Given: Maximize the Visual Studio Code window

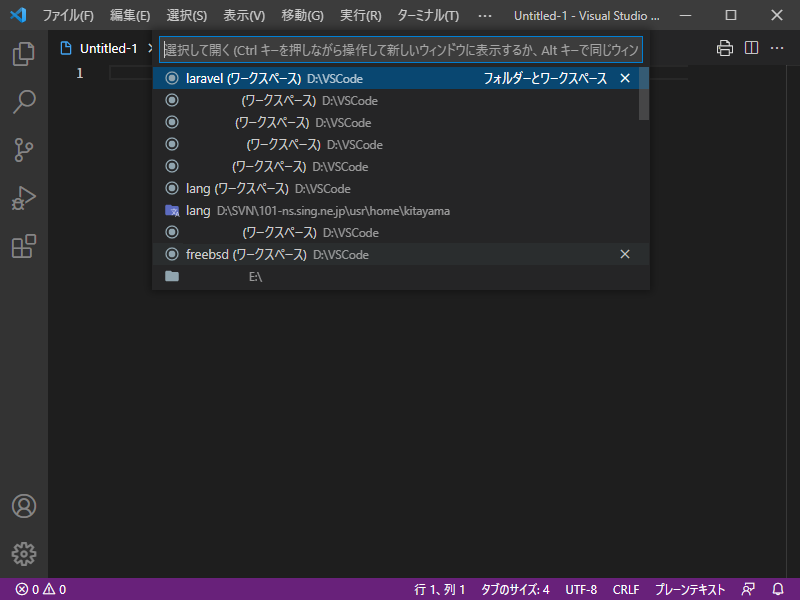Looking at the screenshot, I should tap(731, 15).
